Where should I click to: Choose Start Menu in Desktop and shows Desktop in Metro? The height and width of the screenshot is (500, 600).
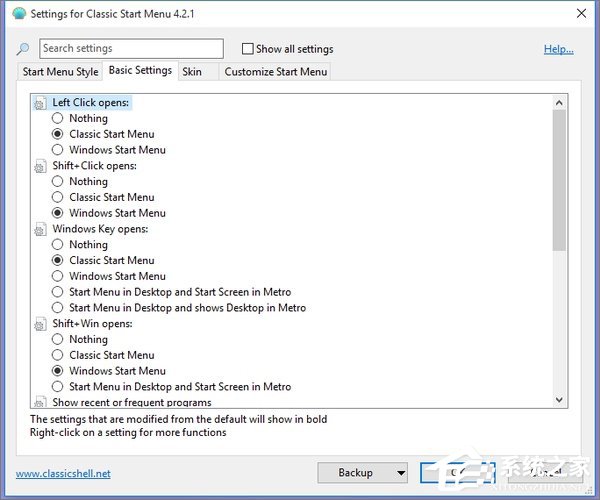[x=58, y=308]
